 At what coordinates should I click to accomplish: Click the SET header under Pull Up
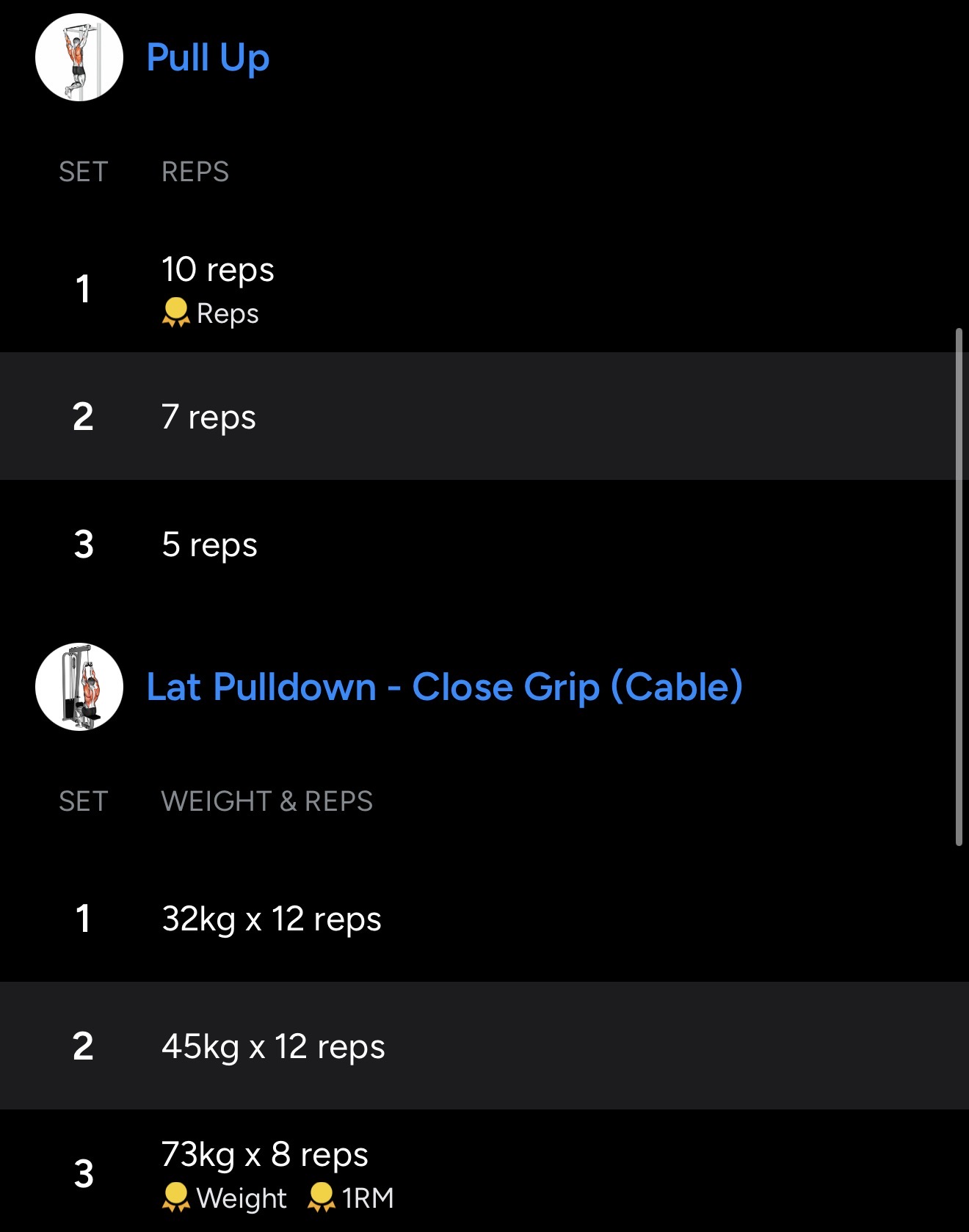(x=84, y=172)
